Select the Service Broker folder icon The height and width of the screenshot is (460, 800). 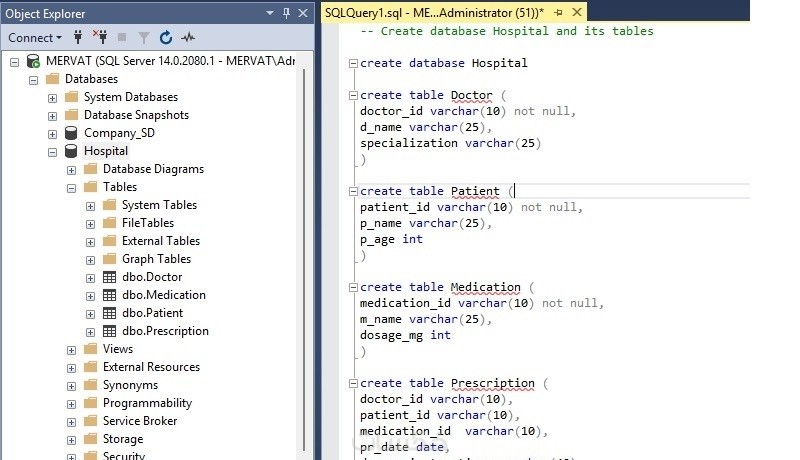pos(90,420)
